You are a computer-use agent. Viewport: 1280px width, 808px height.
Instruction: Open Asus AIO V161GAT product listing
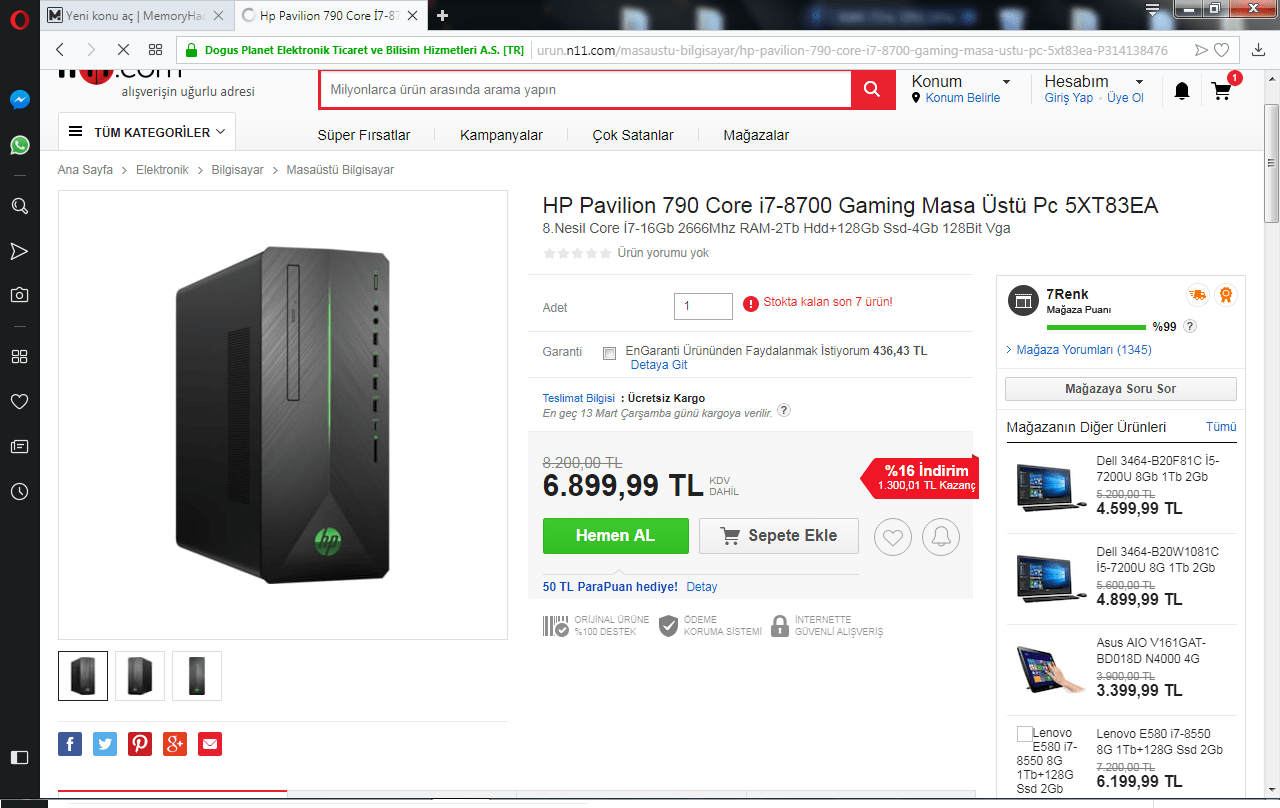pyautogui.click(x=1121, y=667)
